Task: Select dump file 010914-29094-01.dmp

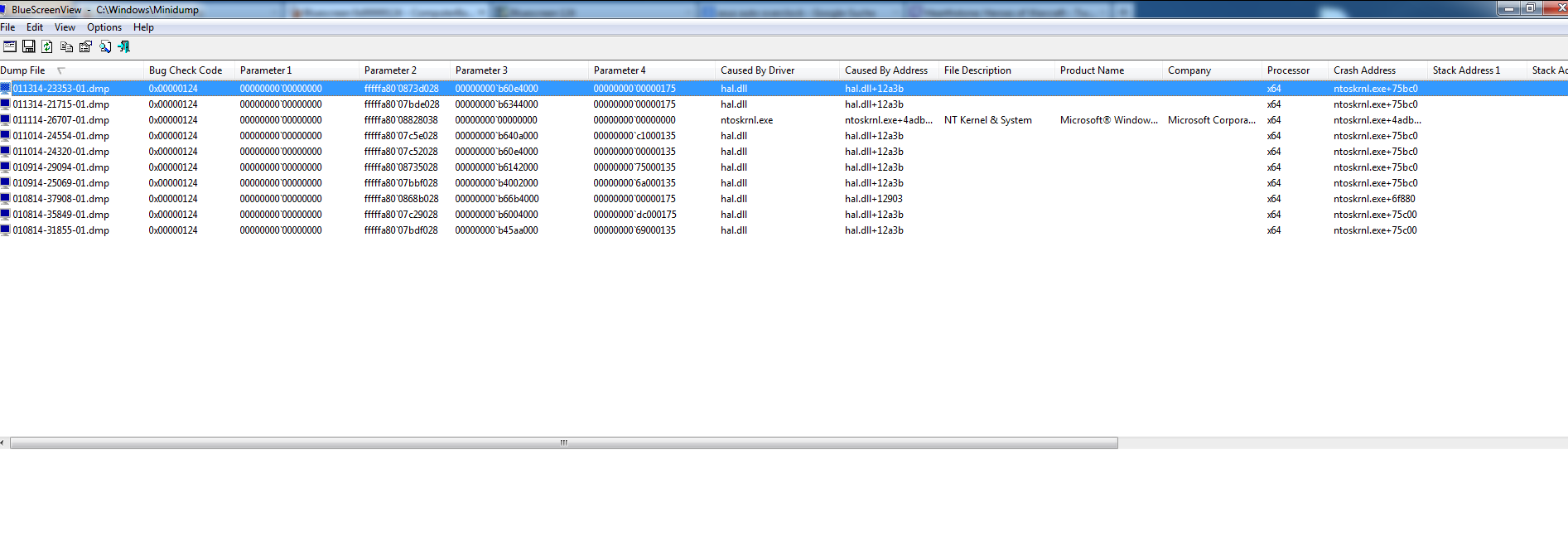Action: tap(60, 167)
